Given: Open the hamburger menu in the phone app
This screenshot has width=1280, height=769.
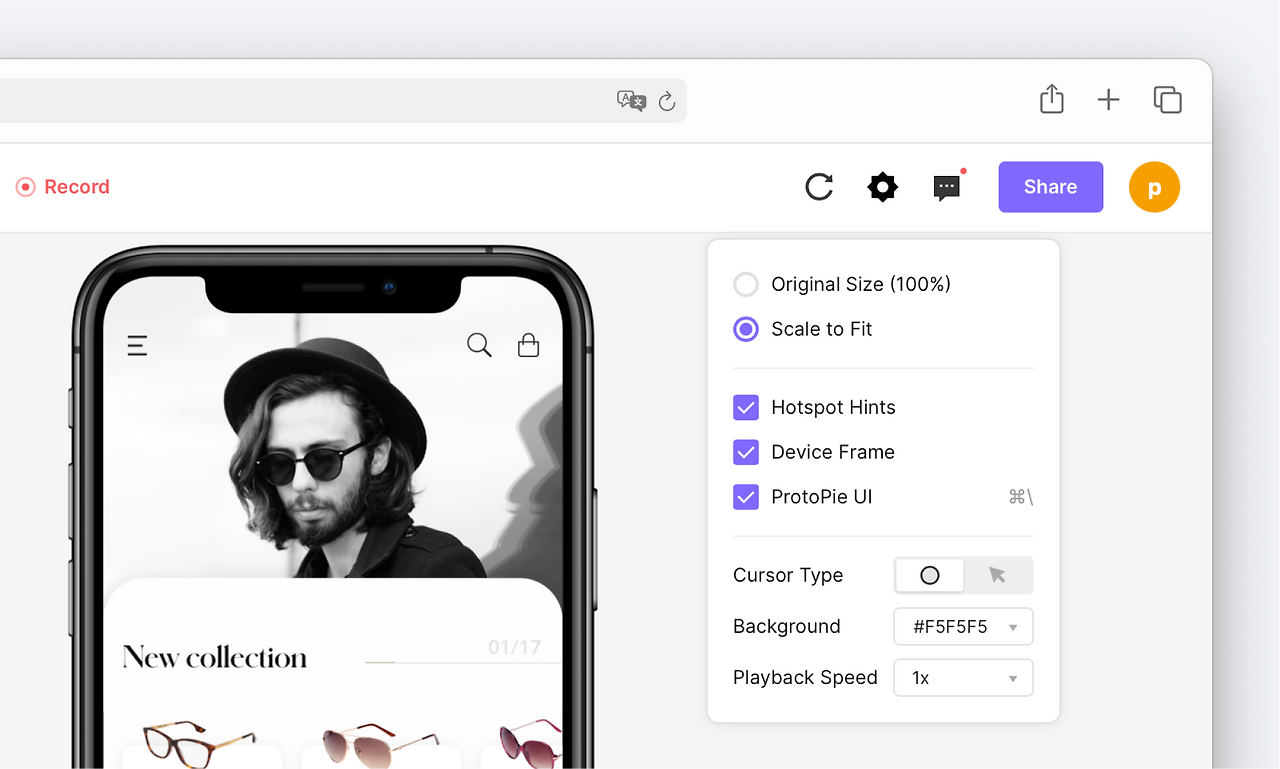Looking at the screenshot, I should pos(137,346).
